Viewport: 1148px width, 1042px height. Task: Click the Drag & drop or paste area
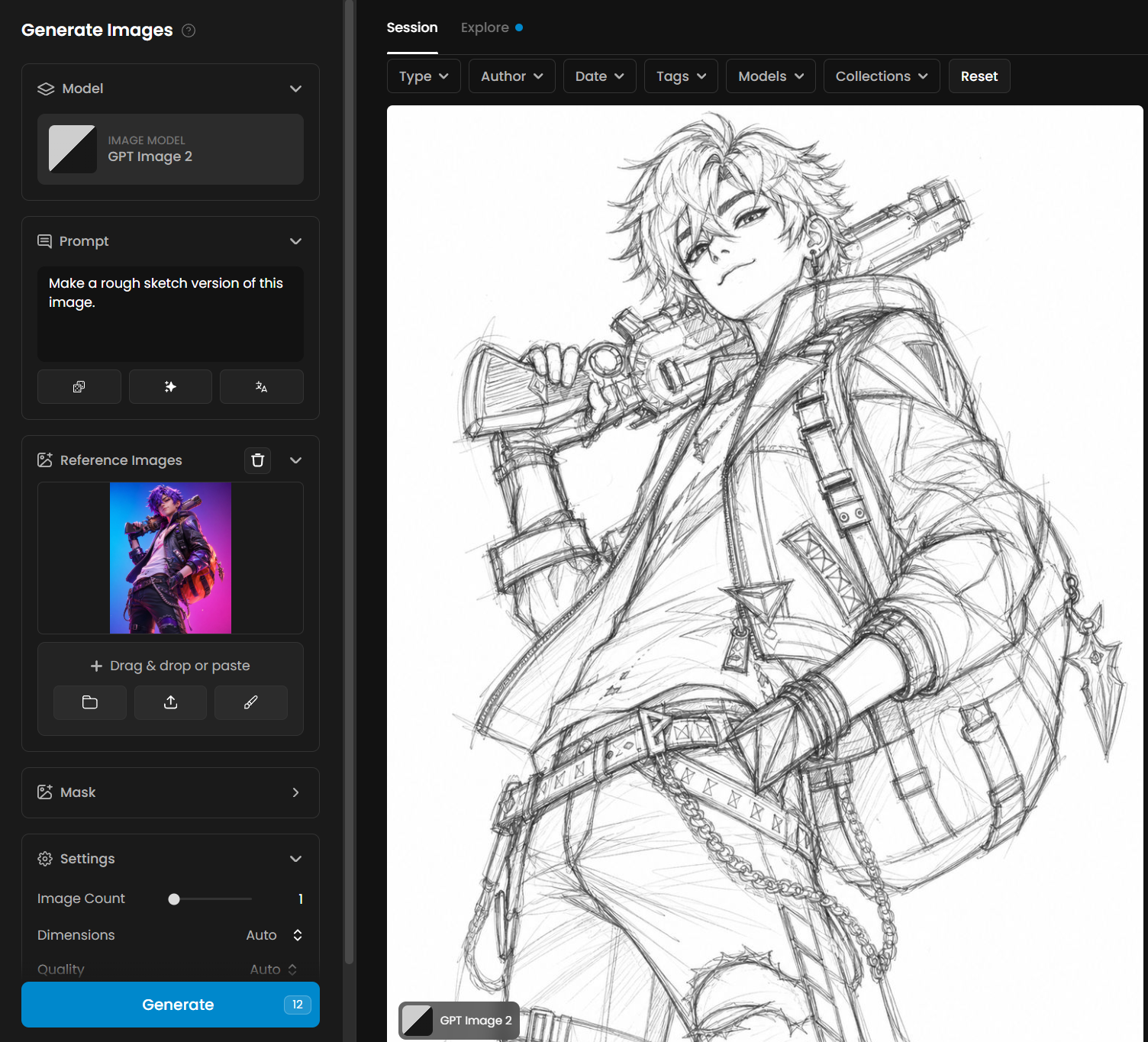tap(170, 666)
